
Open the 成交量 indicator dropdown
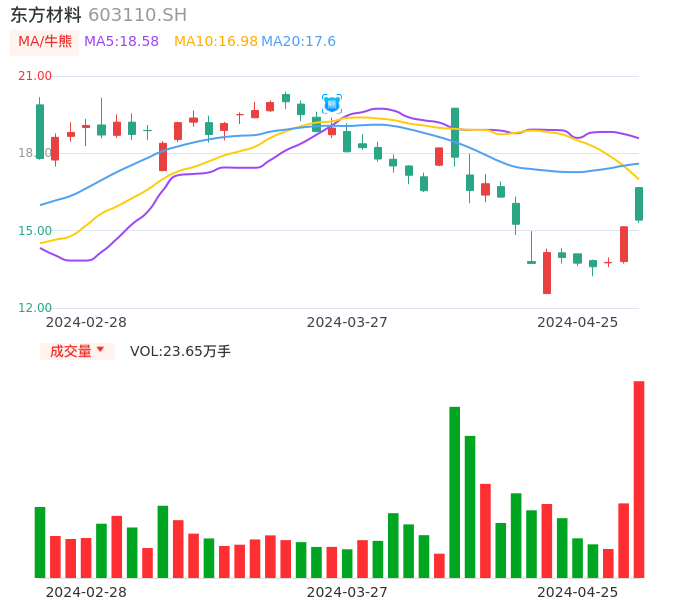tap(77, 351)
